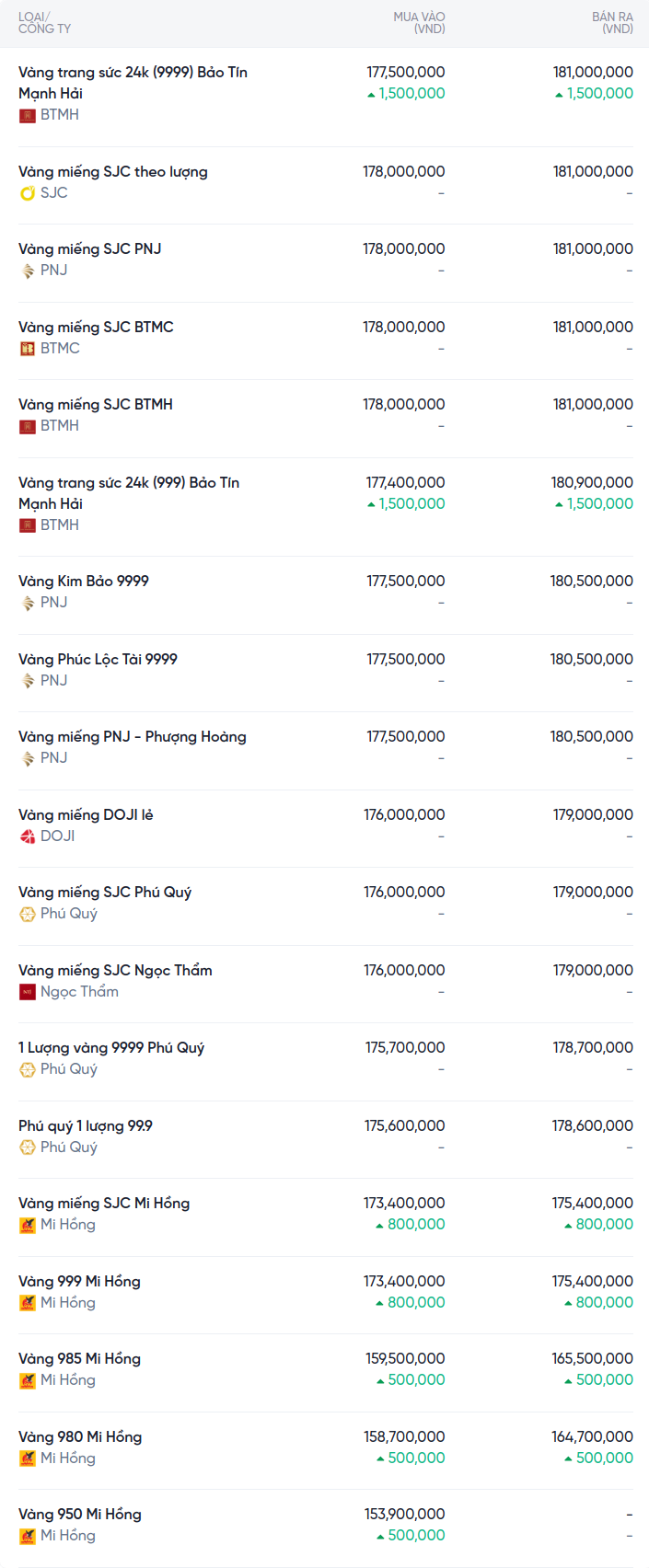
Task: Click BTMH logo under Vàng miếng SJC BTMH
Action: (28, 426)
